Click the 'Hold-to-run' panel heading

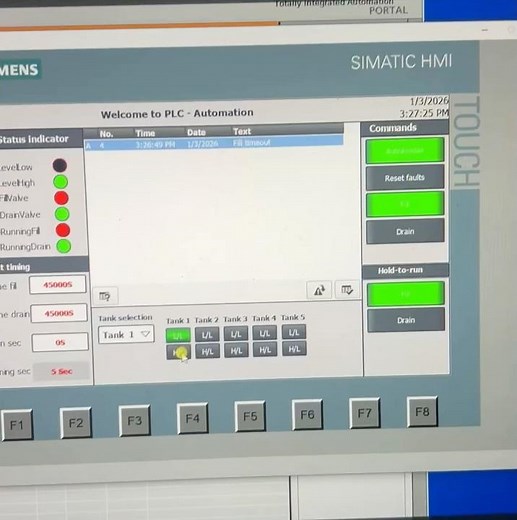coord(400,270)
